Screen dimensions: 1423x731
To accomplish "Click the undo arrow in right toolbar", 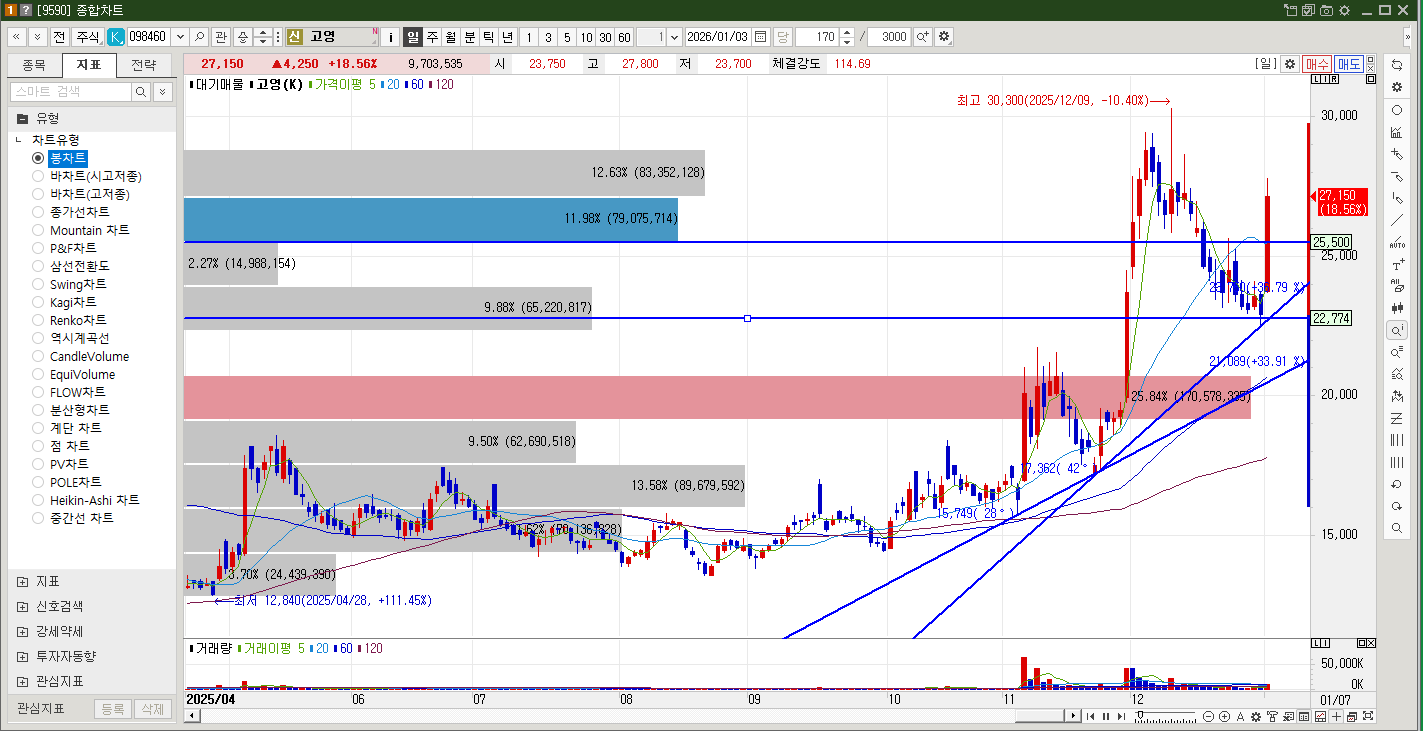I will point(1397,484).
